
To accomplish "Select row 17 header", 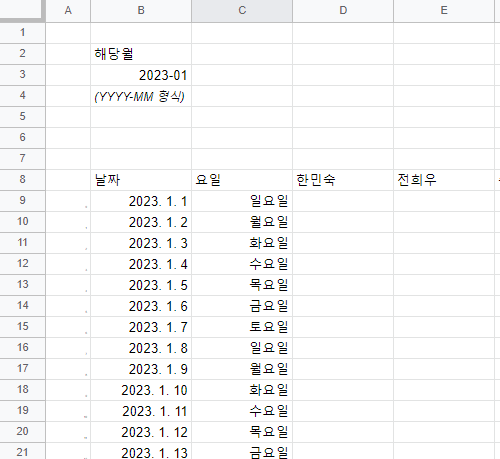I will 22,369.
